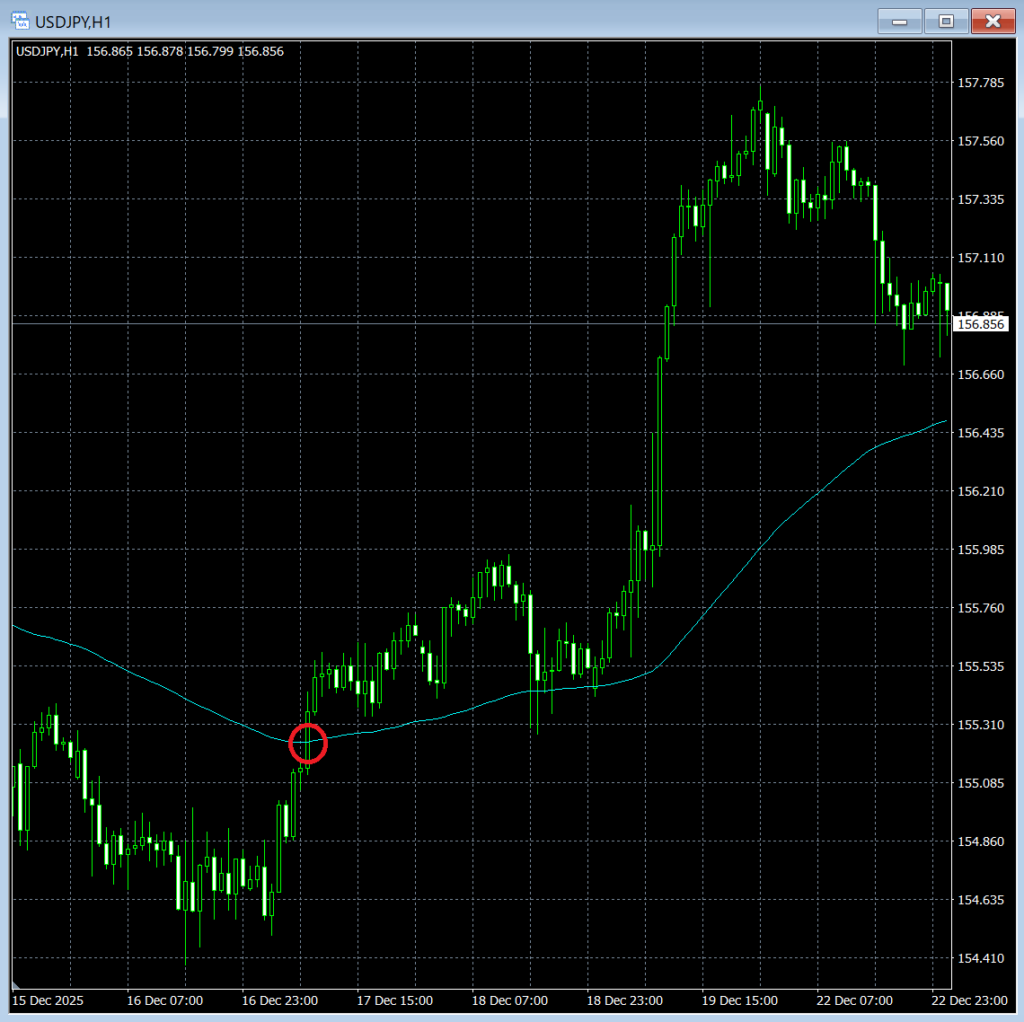Click the 157.785 price axis label

(x=980, y=83)
